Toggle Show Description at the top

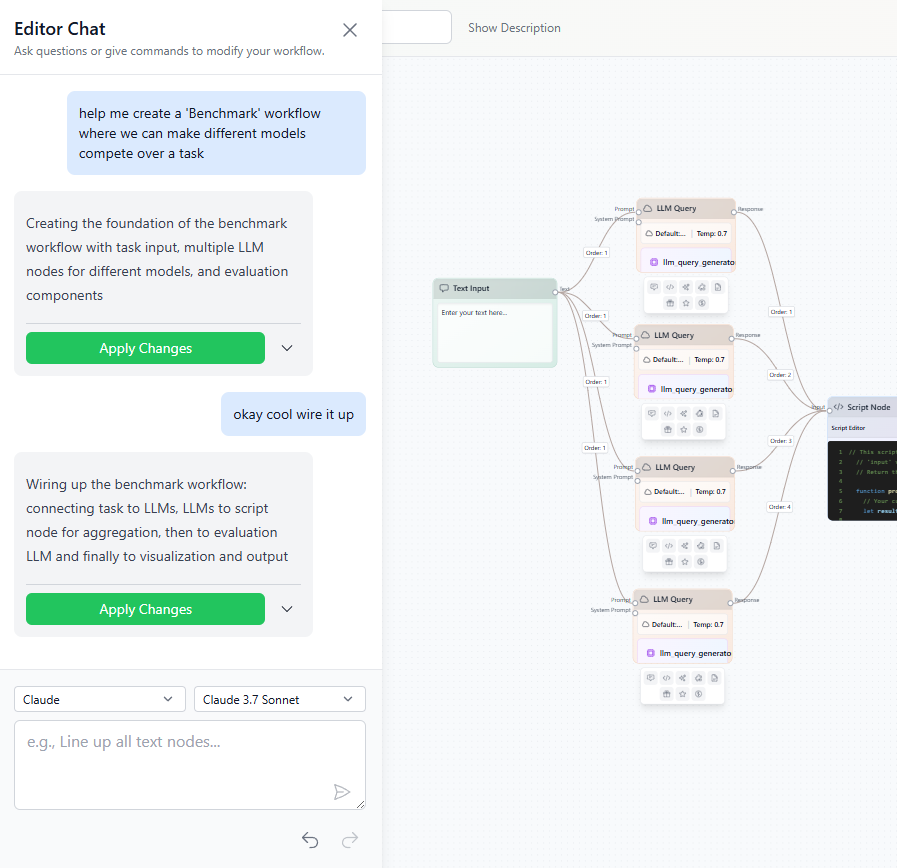point(514,27)
